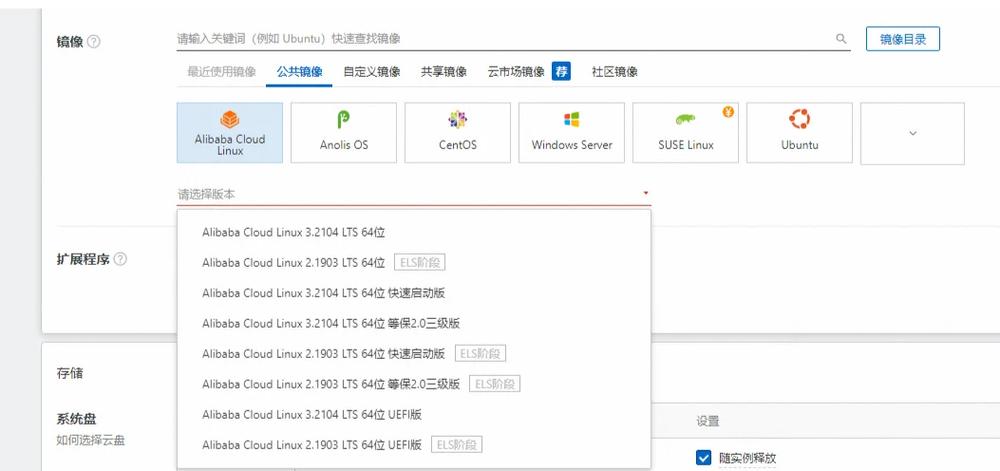This screenshot has height=471, width=1000.
Task: Toggle the 随实例释放 checkbox
Action: (703, 457)
